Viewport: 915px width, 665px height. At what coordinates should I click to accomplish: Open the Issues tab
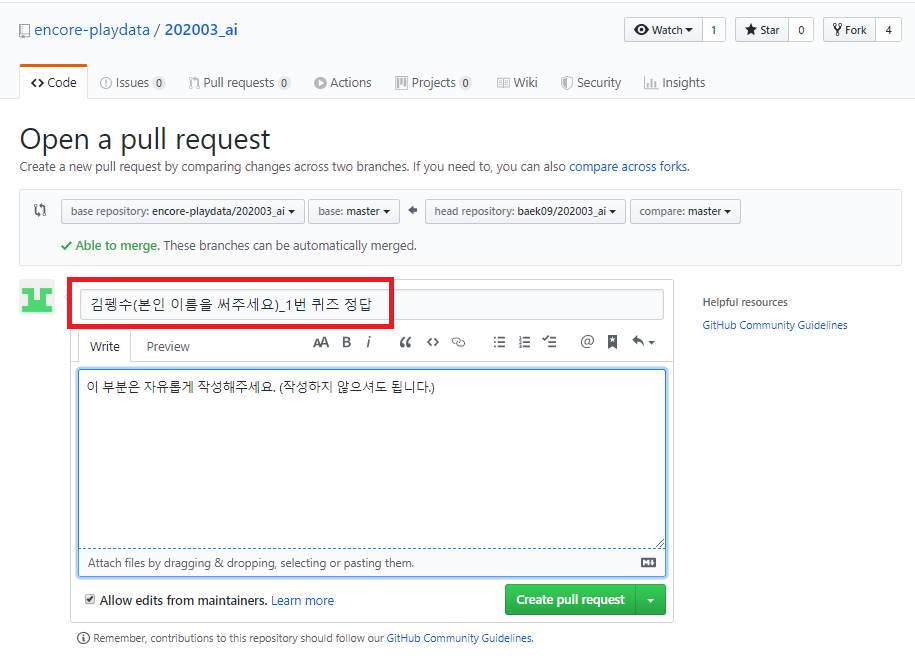click(132, 83)
